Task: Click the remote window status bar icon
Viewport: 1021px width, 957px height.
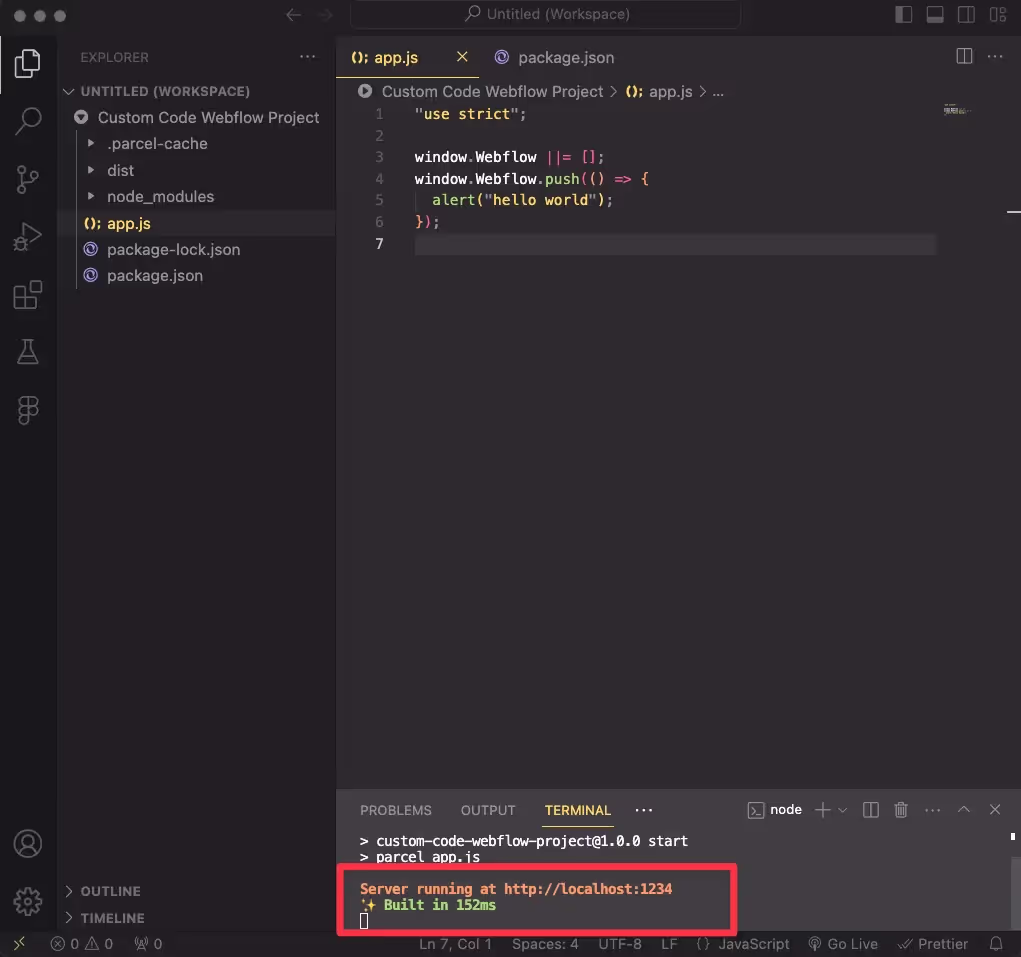Action: (20, 943)
